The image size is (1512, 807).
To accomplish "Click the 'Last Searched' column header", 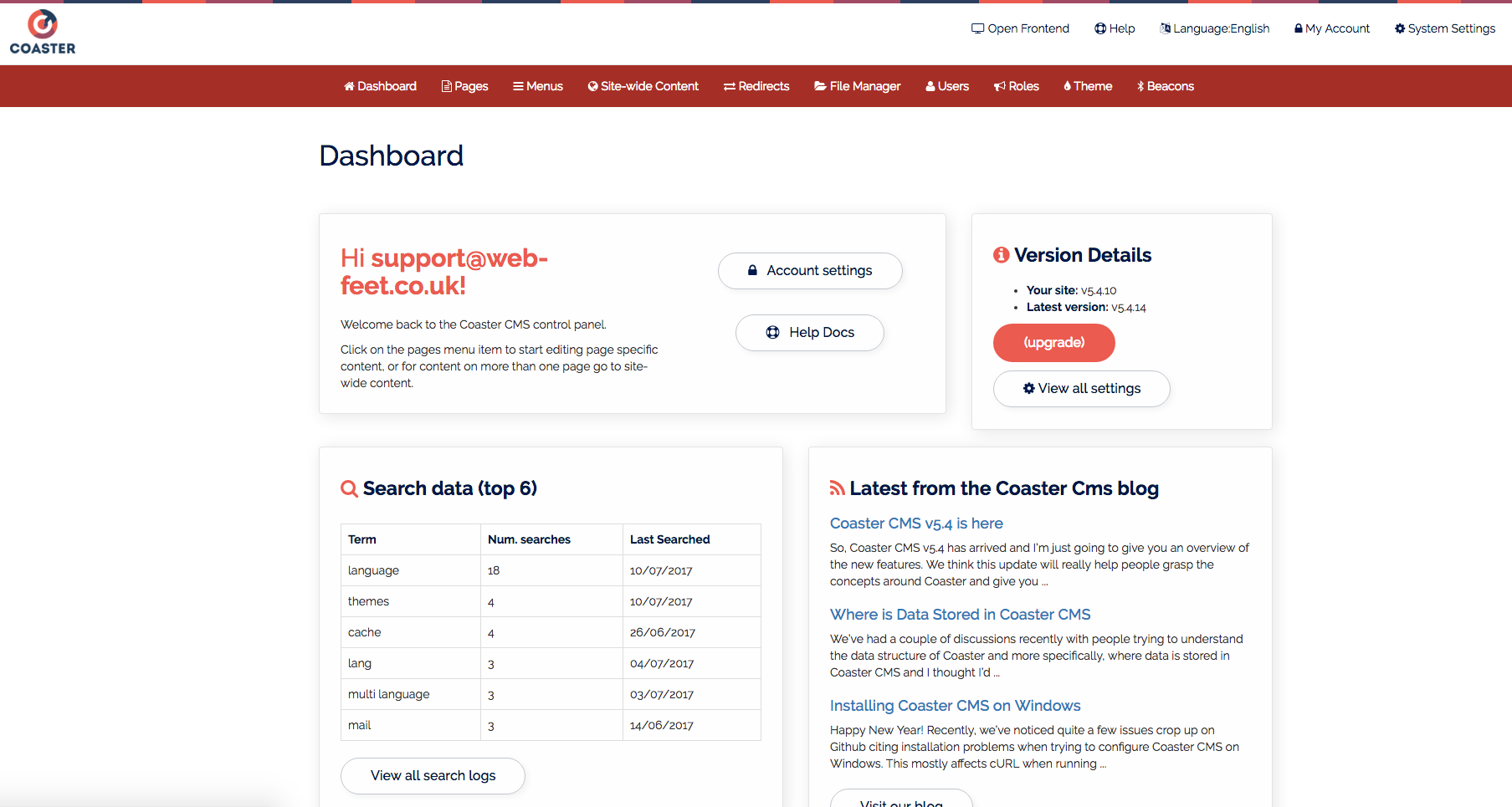I will click(692, 539).
